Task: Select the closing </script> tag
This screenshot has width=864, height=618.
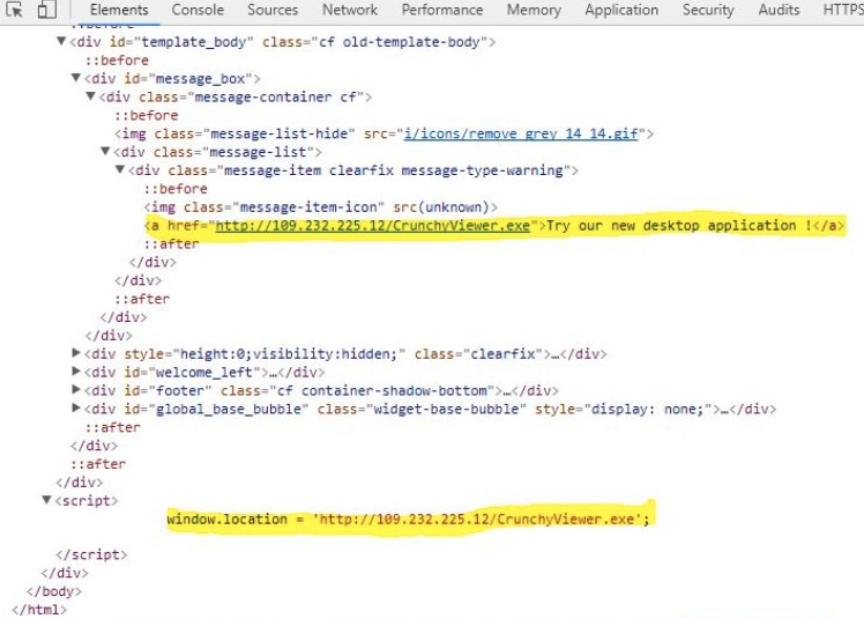Action: [91, 555]
